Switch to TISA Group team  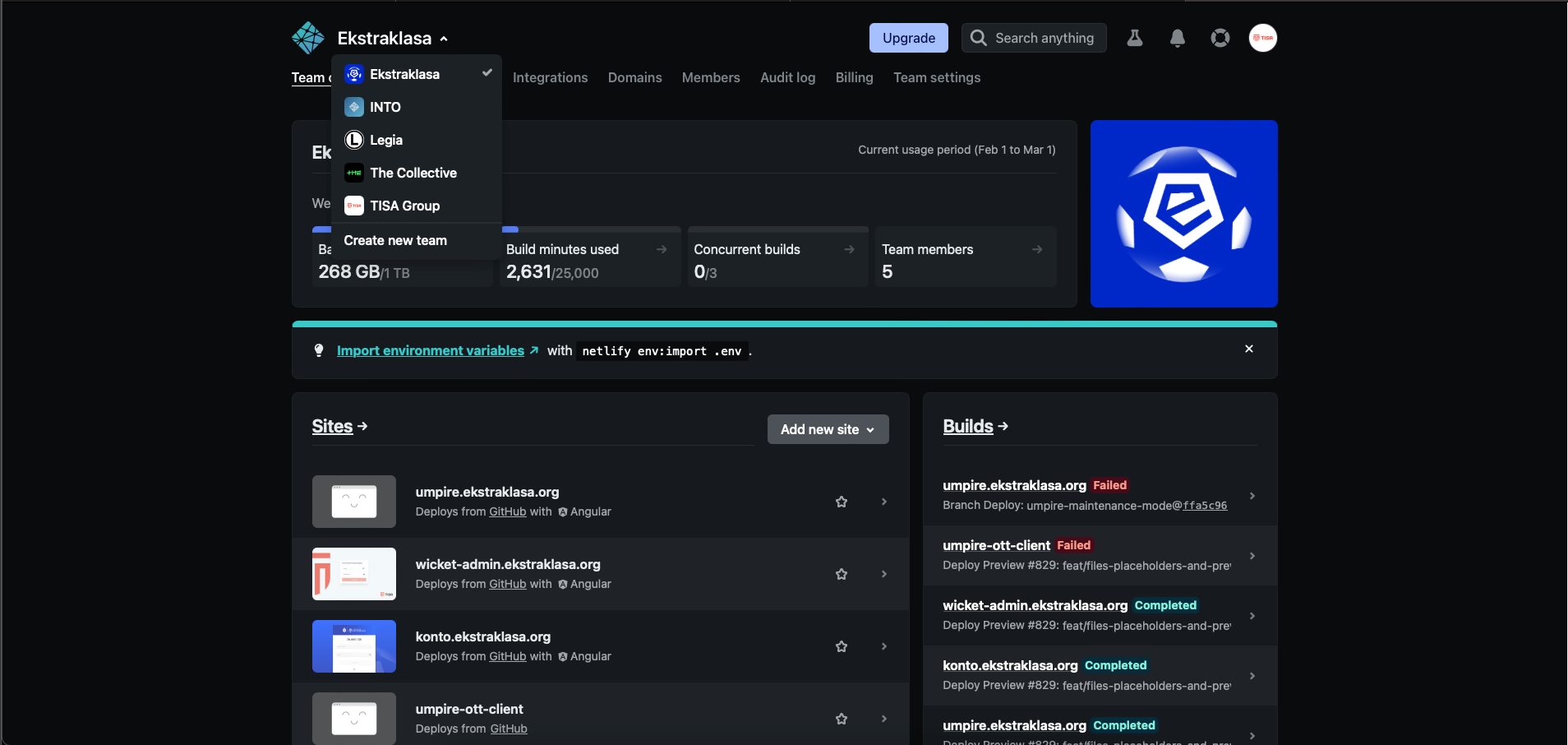[x=417, y=206]
